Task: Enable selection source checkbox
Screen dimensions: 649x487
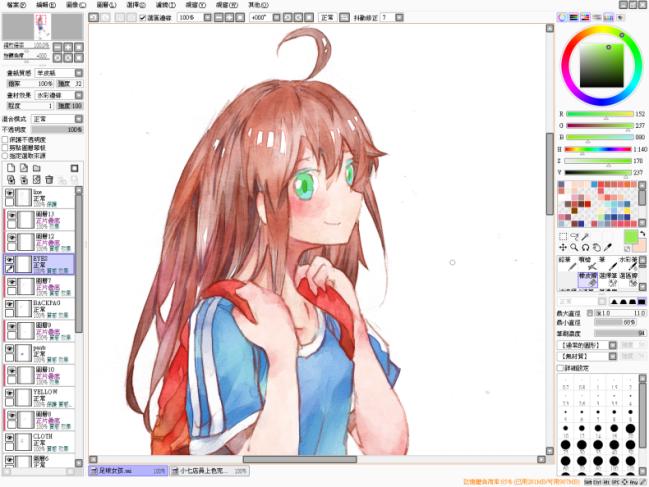Action: [x=5, y=156]
